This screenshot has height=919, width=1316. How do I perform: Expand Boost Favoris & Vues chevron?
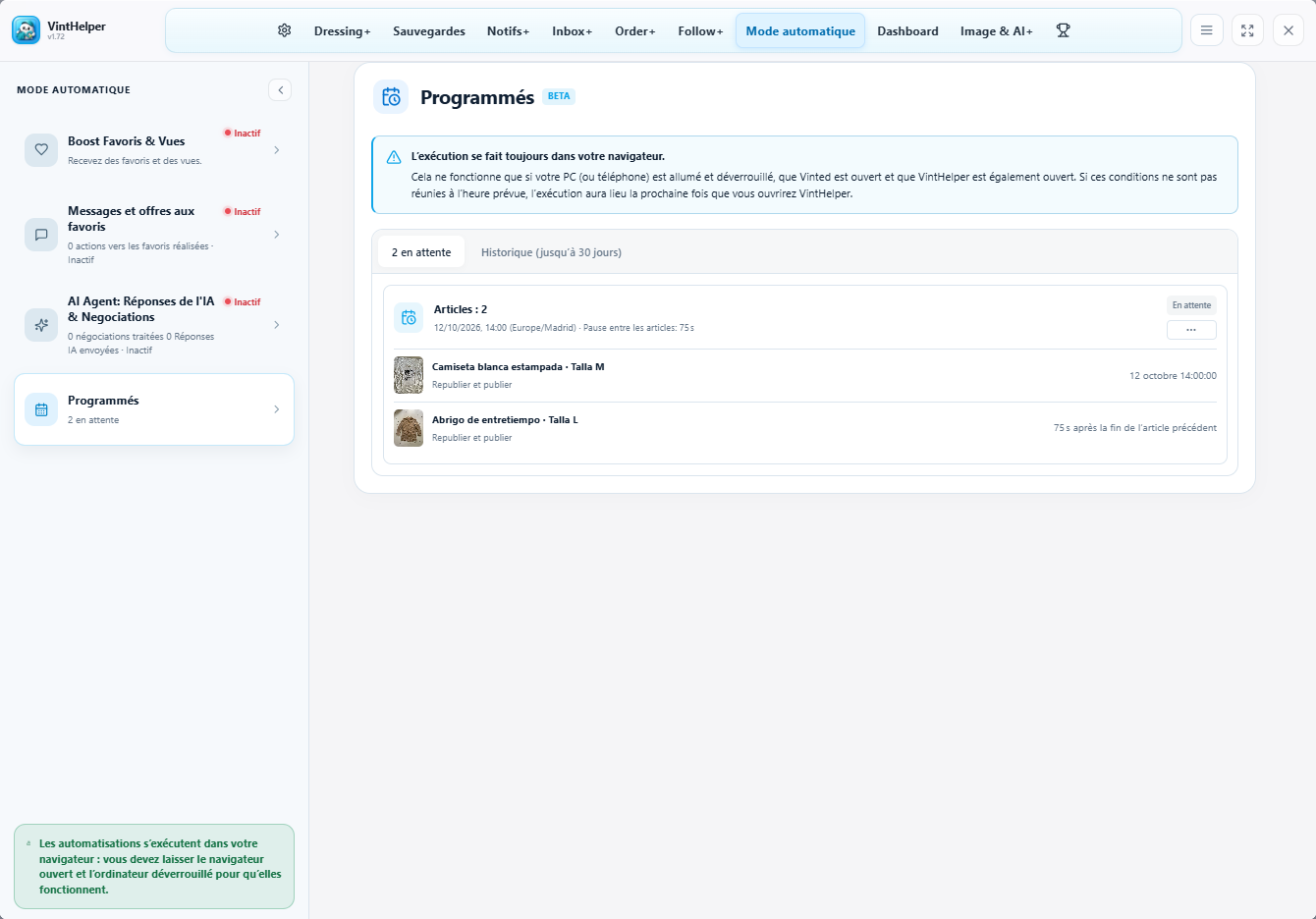coord(277,150)
